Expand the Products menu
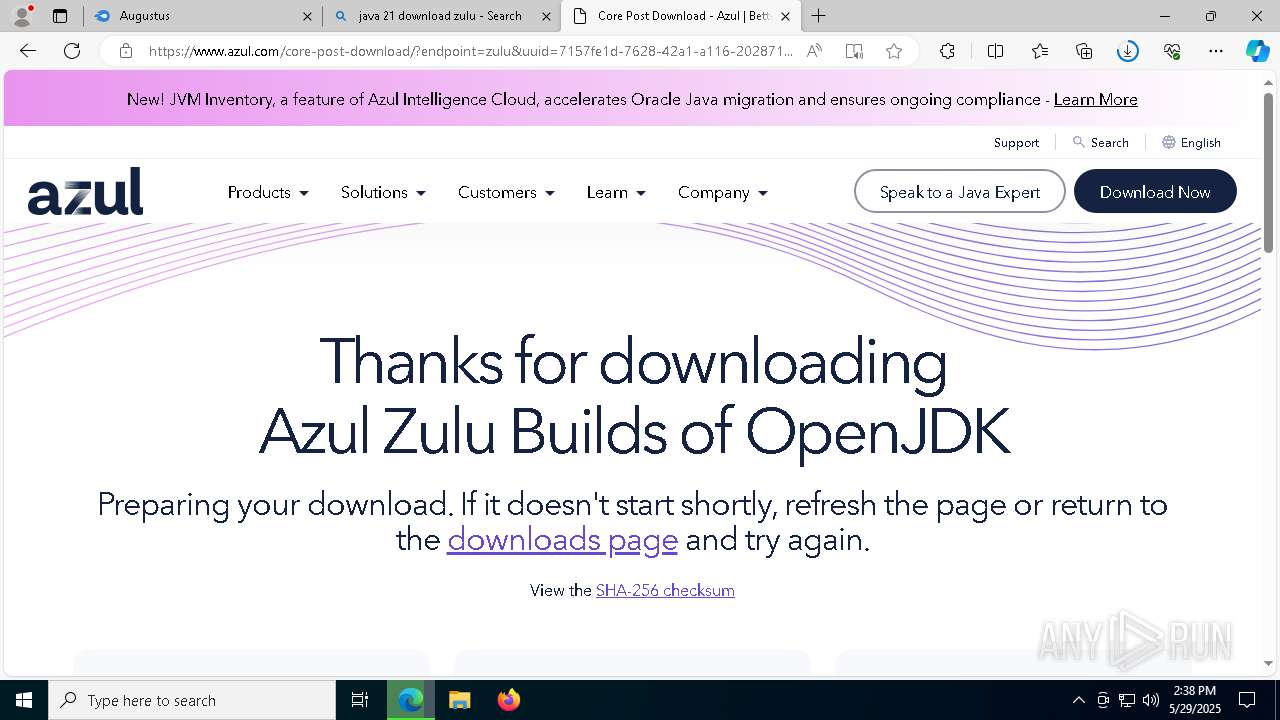This screenshot has width=1280, height=720. coord(268,192)
